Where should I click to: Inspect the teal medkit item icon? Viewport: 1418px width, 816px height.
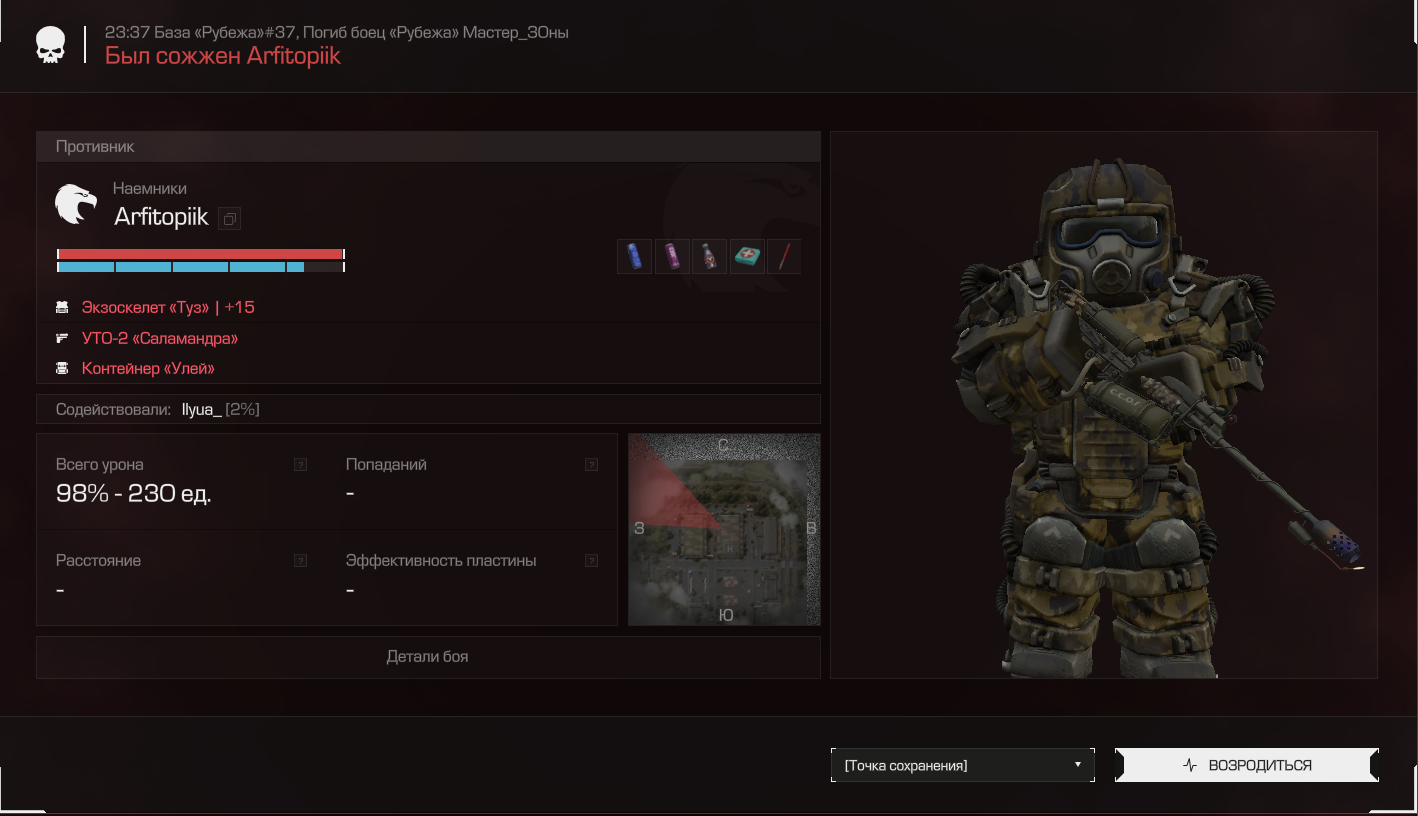click(746, 256)
